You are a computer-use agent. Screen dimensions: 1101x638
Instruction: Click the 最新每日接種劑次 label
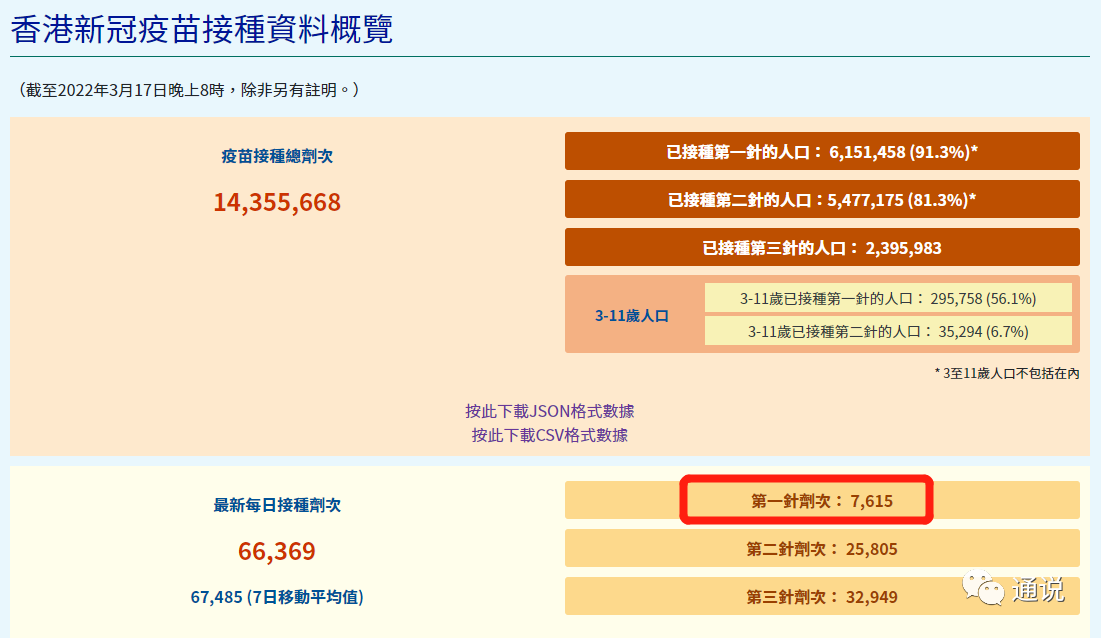(x=277, y=505)
